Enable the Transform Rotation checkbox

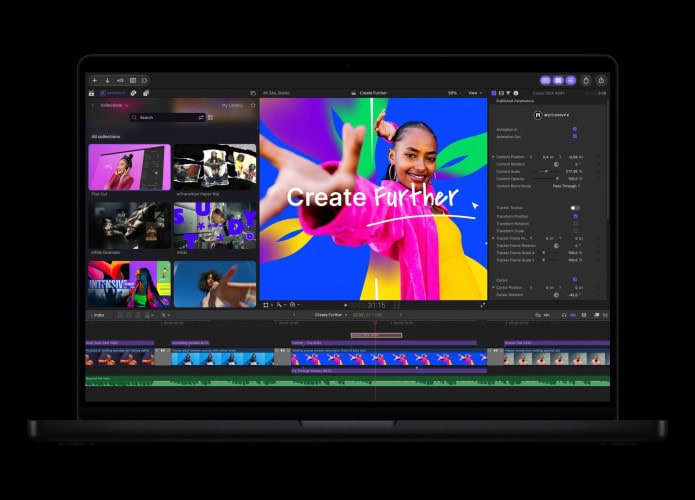[x=576, y=224]
